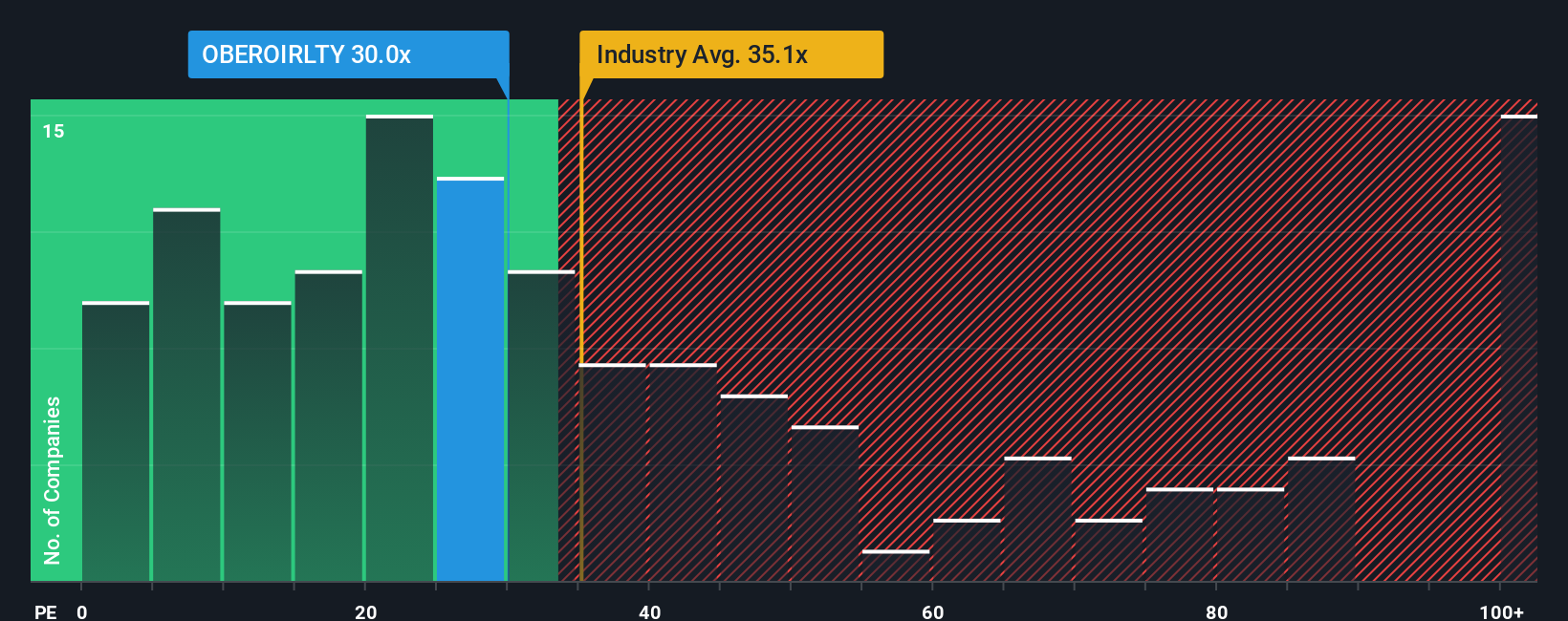This screenshot has height=621, width=1568.
Task: Click the histogram bar for PE 5-10
Action: tap(186, 395)
